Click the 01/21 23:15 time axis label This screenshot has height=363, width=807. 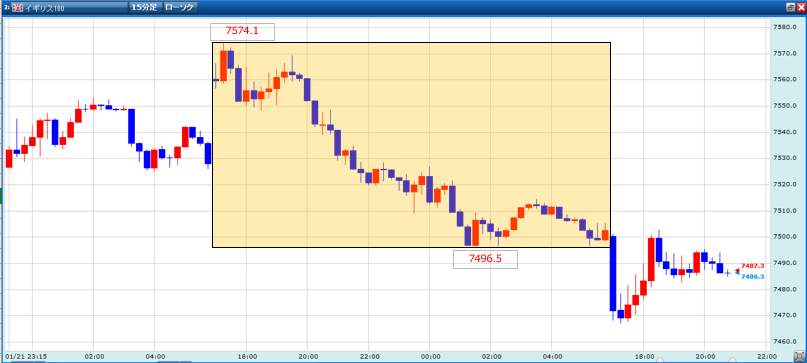[27, 356]
